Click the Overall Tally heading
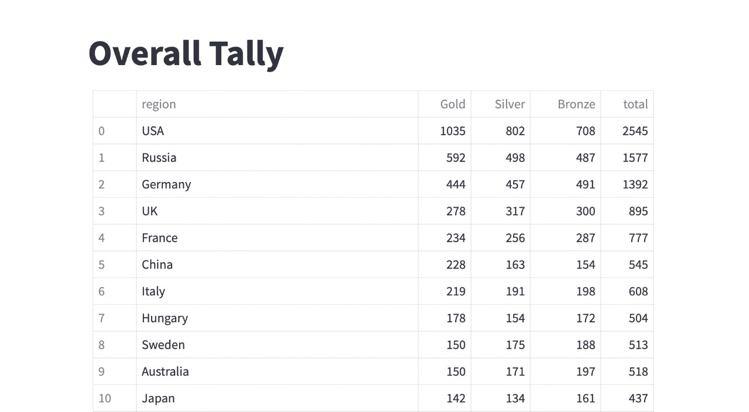Image resolution: width=749 pixels, height=412 pixels. click(186, 53)
